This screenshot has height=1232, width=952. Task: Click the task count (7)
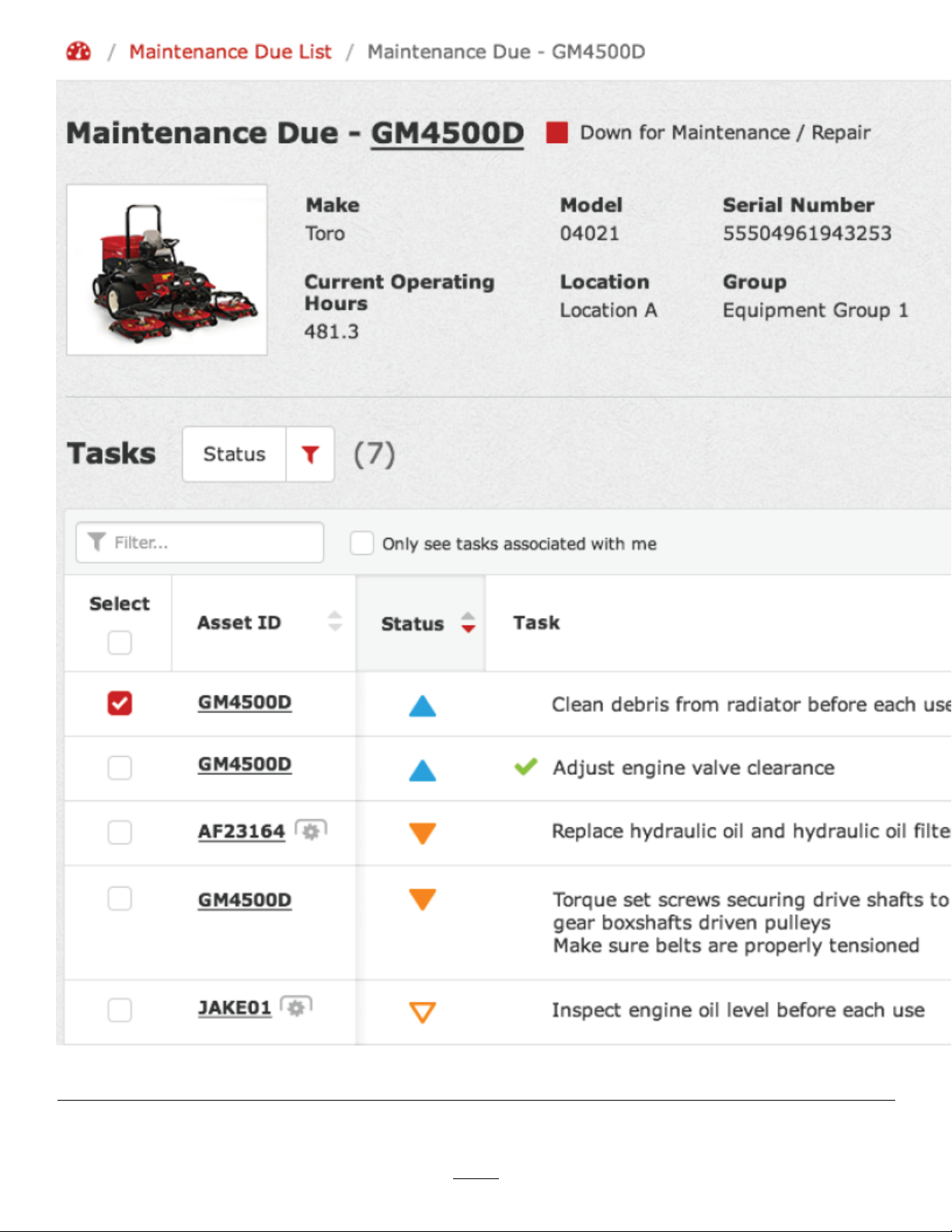click(375, 454)
